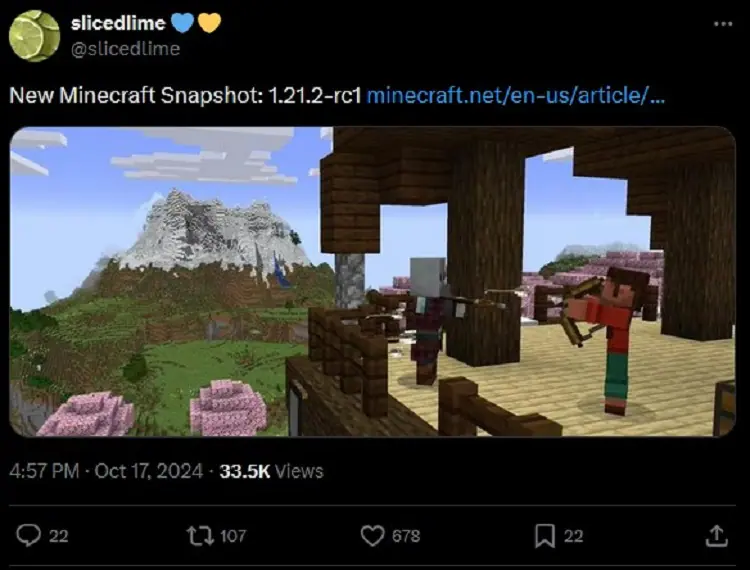
Task: Open the minecraft.net article link
Action: tap(516, 95)
